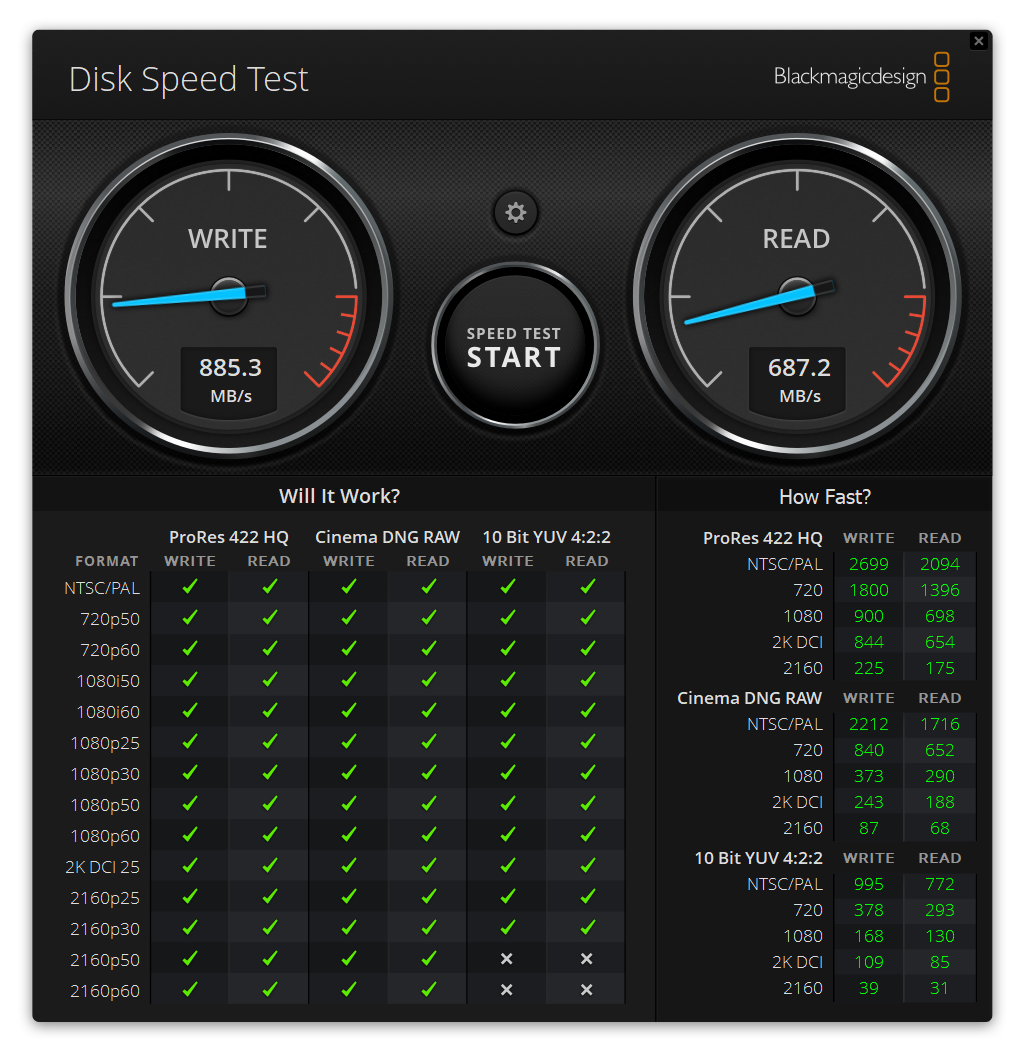This screenshot has width=1025, height=1058.
Task: Select the 687.2 MB/s read readout
Action: coord(797,378)
